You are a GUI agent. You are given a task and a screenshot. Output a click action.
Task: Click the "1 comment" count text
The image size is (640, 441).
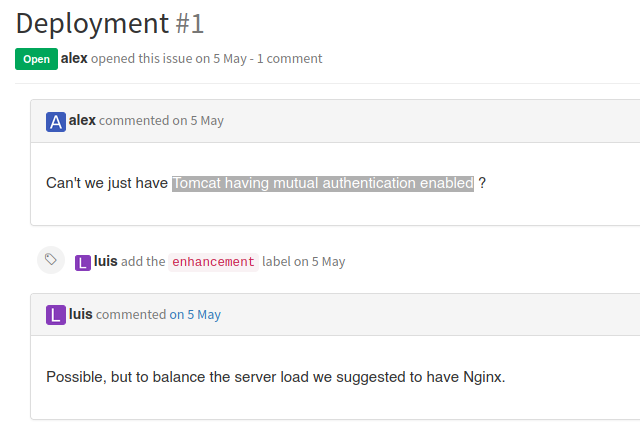pos(290,58)
